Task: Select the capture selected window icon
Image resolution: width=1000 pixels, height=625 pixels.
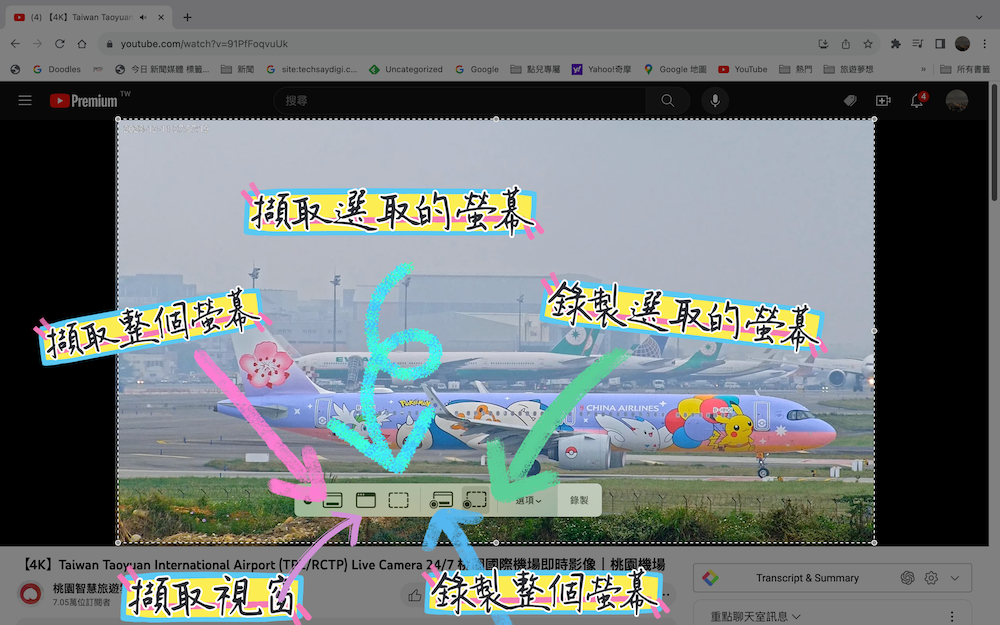Action: [366, 500]
